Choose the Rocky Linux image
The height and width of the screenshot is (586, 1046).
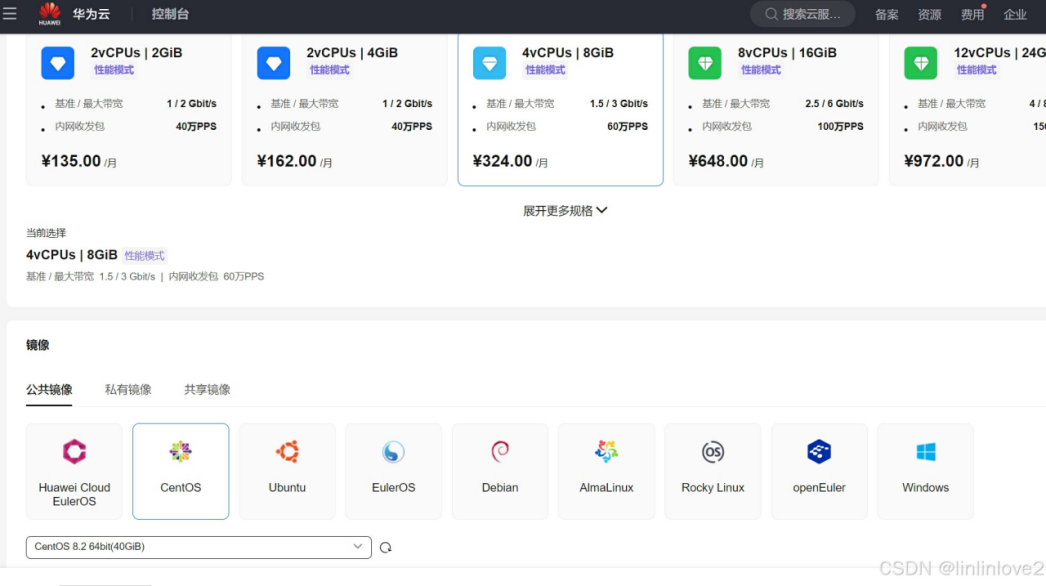pyautogui.click(x=712, y=471)
